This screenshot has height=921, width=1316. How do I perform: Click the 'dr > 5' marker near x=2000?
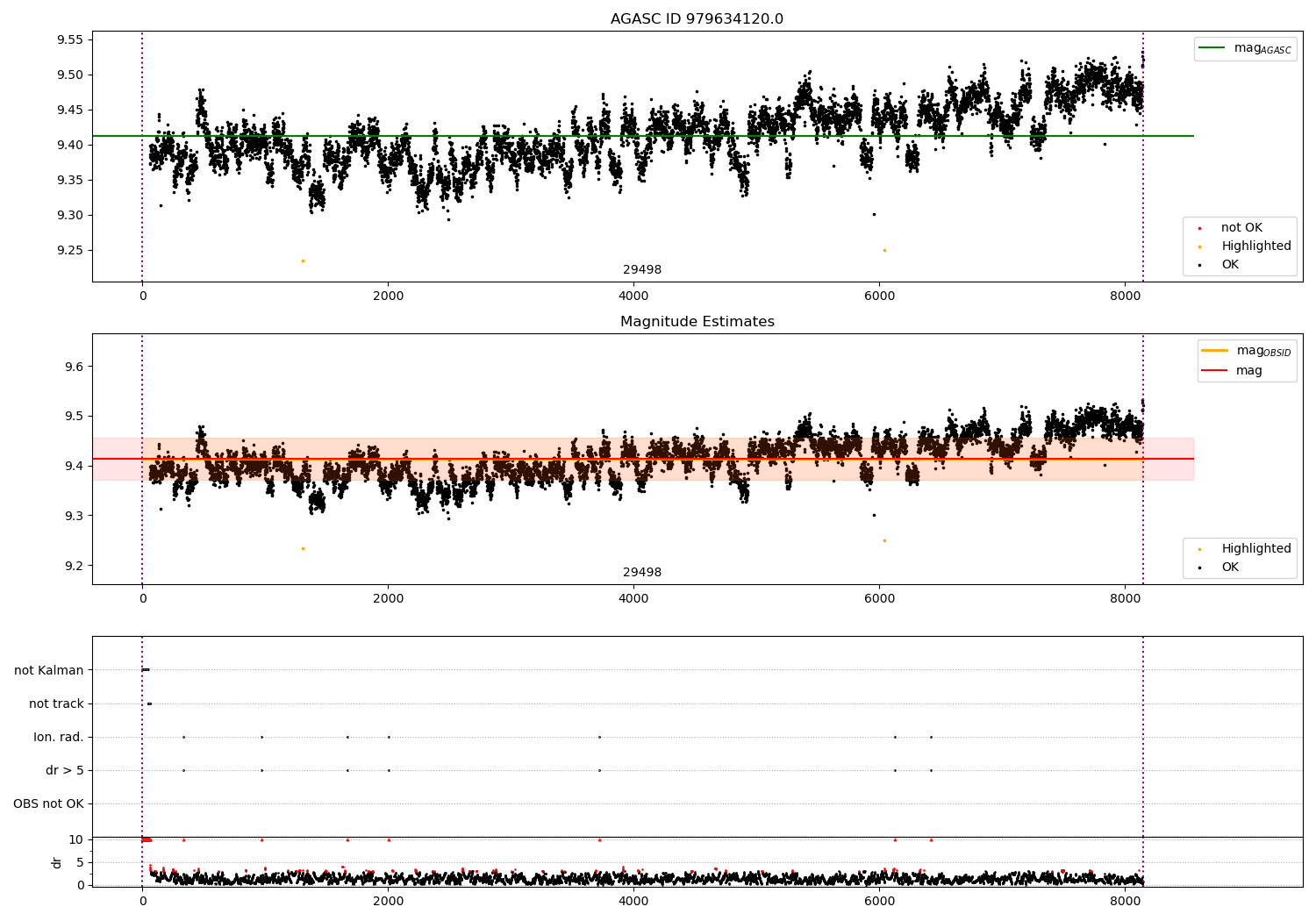click(389, 770)
